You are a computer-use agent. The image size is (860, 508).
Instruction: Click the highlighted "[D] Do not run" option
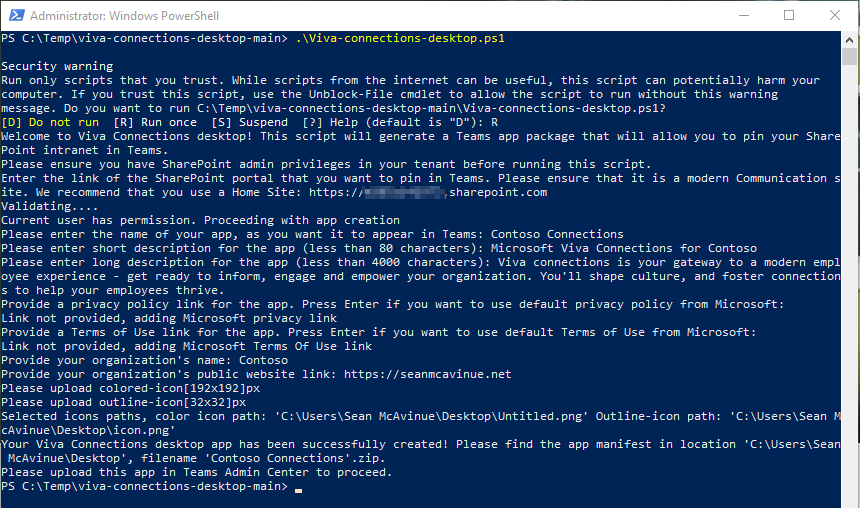tap(50, 122)
